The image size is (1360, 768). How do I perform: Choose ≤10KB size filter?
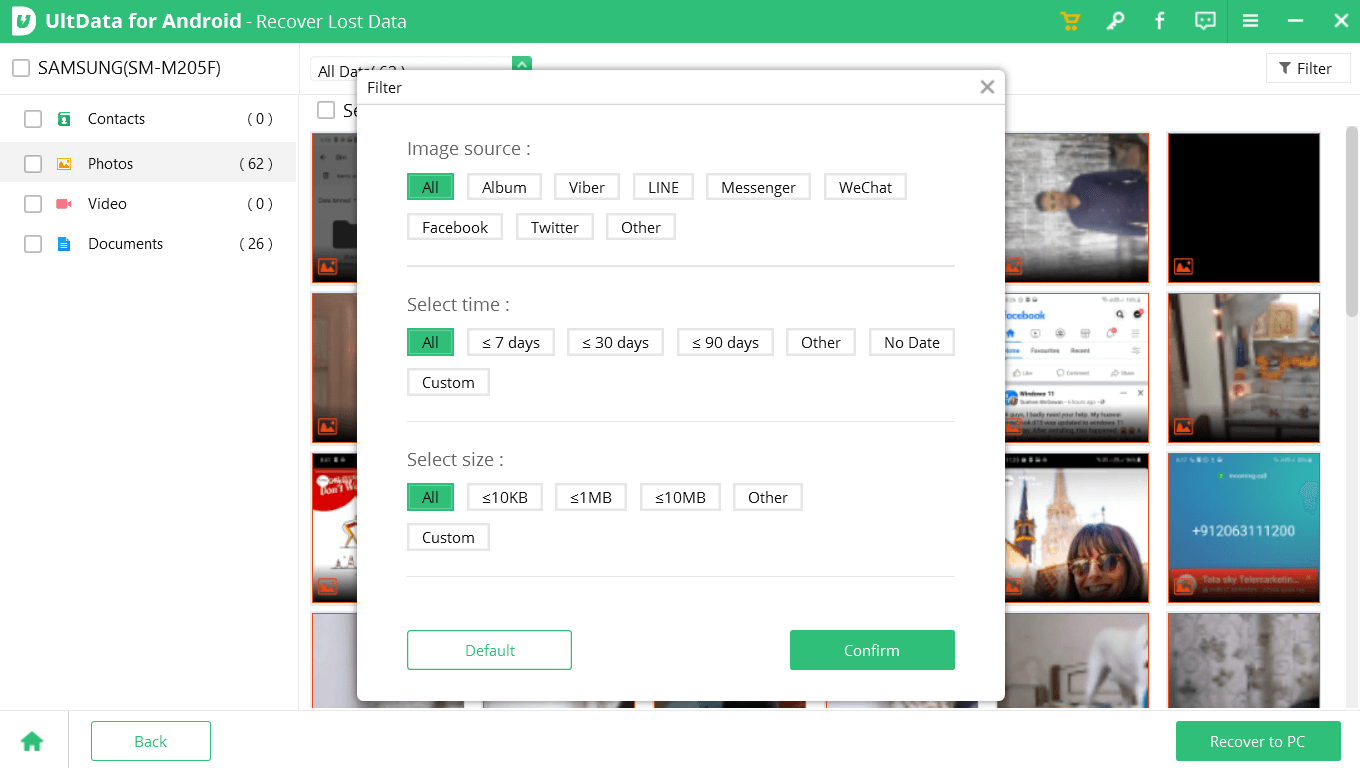pyautogui.click(x=505, y=497)
